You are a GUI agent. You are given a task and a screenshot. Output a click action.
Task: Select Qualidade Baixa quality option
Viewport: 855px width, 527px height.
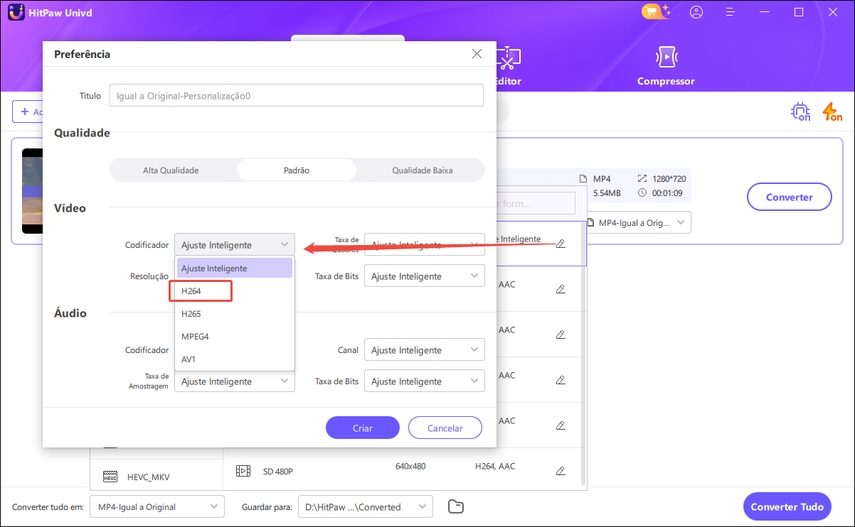pos(422,170)
